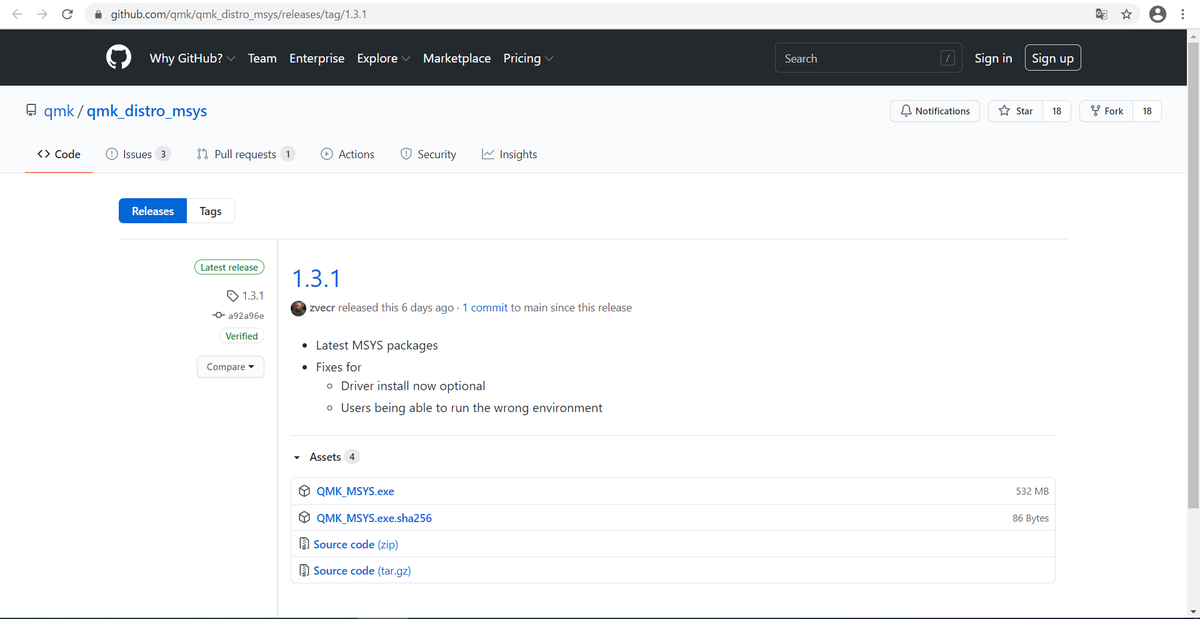Click the browser forward arrow
1200x619 pixels.
[42, 14]
